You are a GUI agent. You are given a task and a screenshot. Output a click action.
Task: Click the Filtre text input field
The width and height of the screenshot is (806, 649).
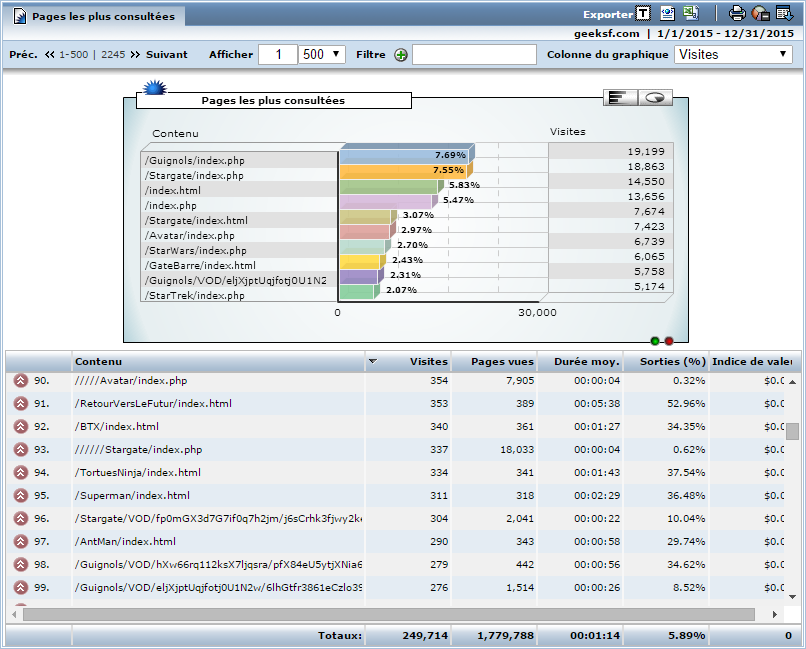tap(474, 54)
